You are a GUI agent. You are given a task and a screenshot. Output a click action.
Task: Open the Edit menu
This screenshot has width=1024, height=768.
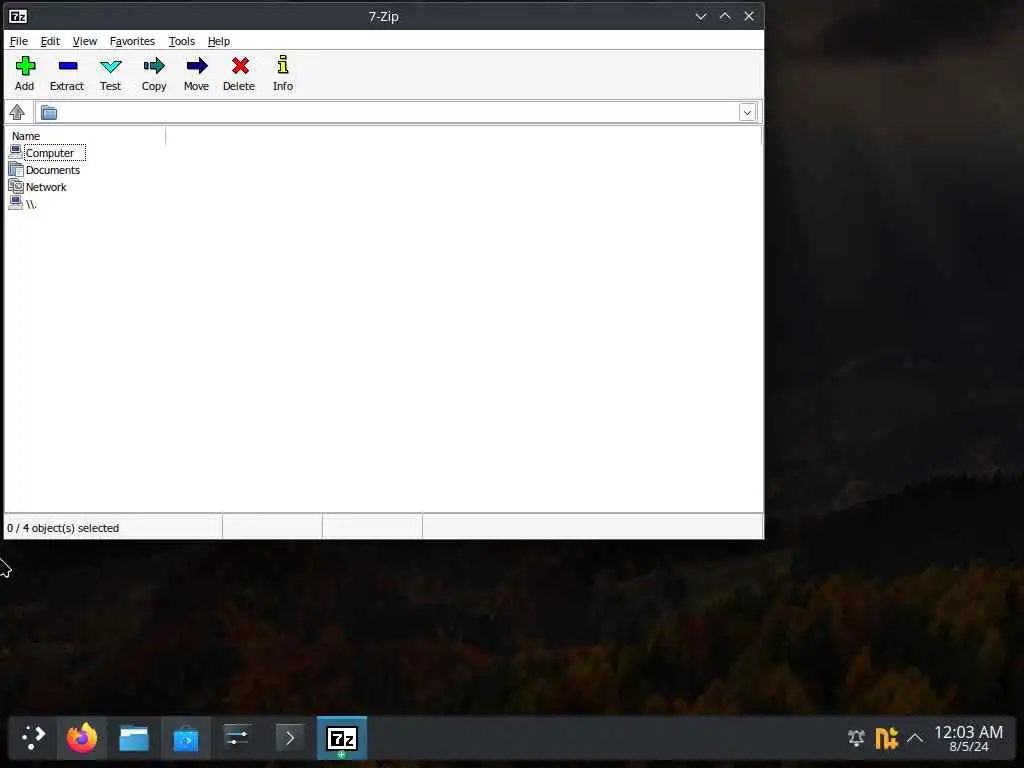(x=50, y=41)
